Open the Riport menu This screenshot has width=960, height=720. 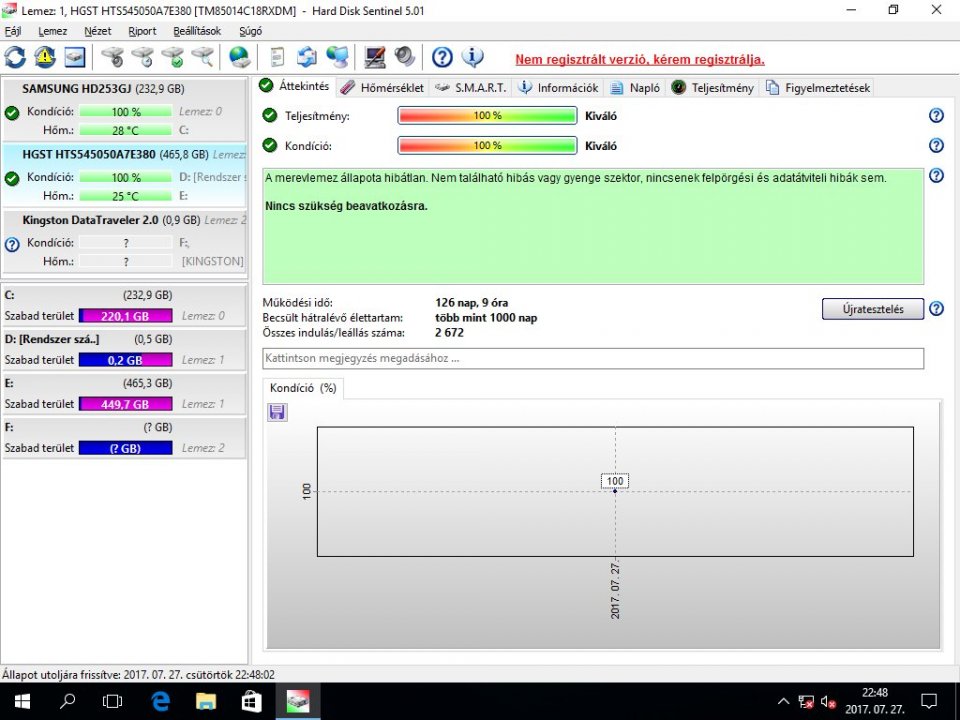coord(143,31)
